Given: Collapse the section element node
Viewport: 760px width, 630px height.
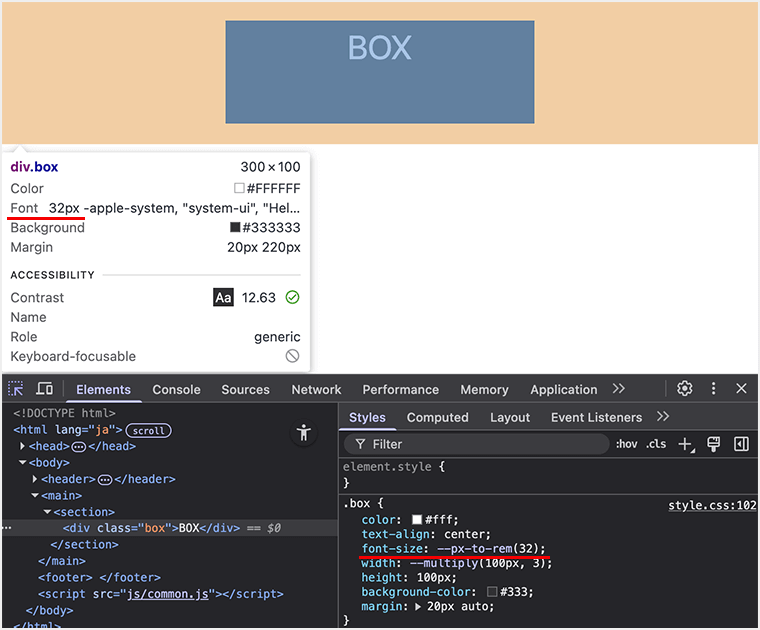Looking at the screenshot, I should pos(48,512).
